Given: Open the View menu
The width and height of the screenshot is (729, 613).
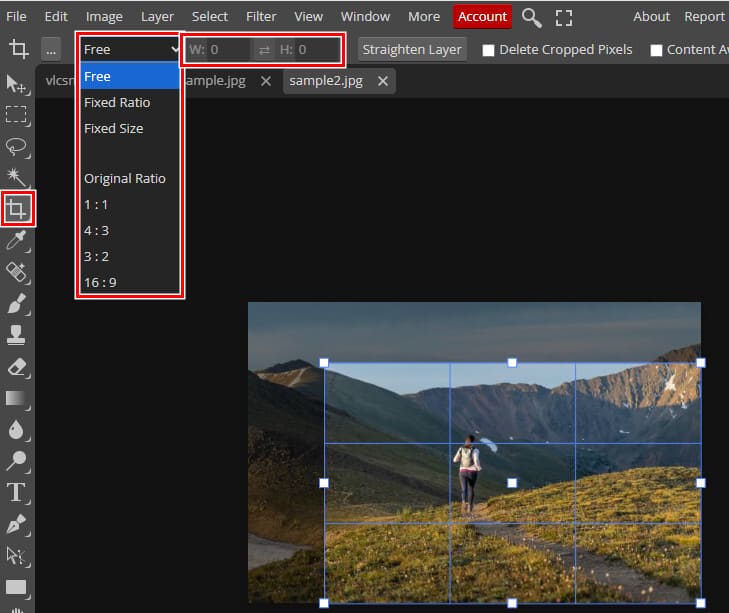Looking at the screenshot, I should (308, 17).
